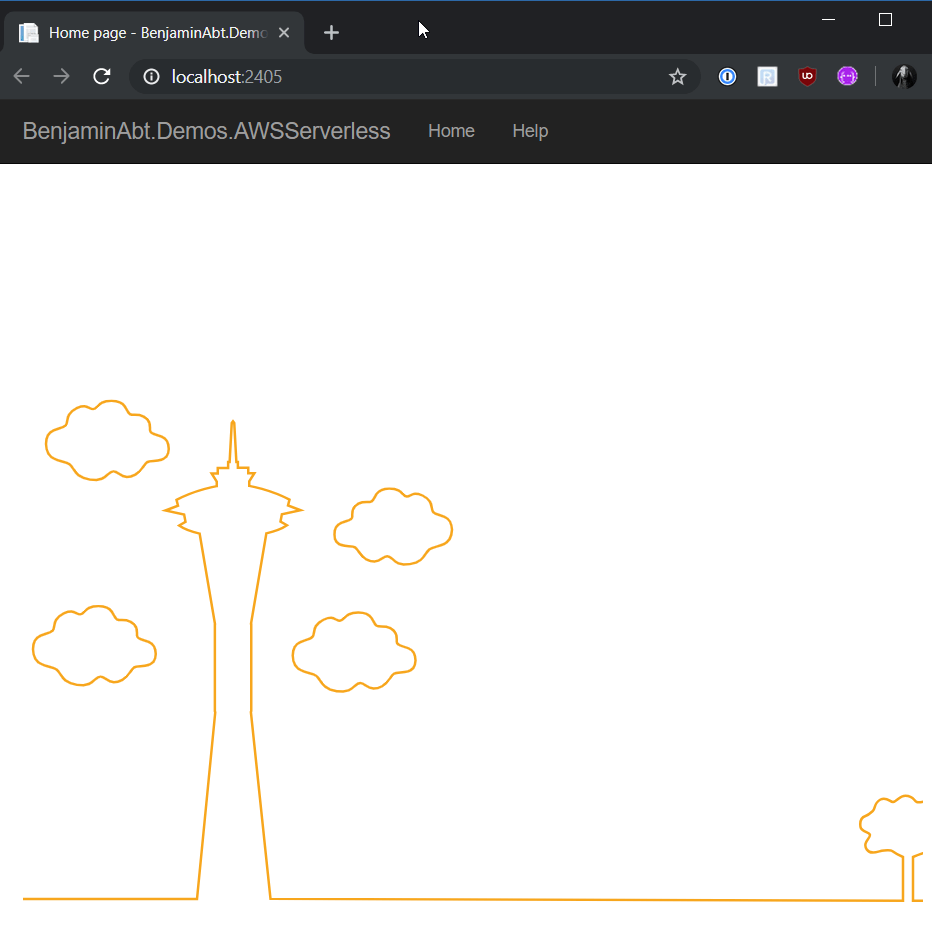Open a new browser tab

coord(331,32)
